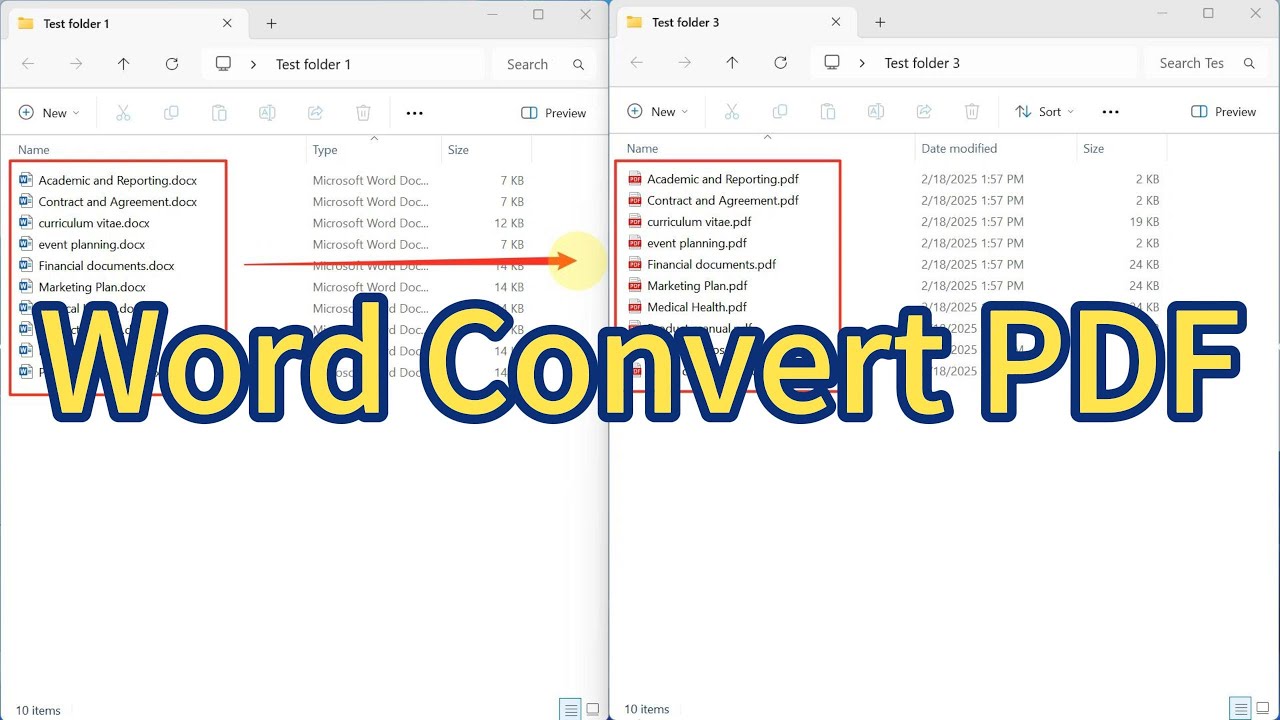
Task: Toggle Preview pane in Test folder 1 window
Action: tap(554, 113)
